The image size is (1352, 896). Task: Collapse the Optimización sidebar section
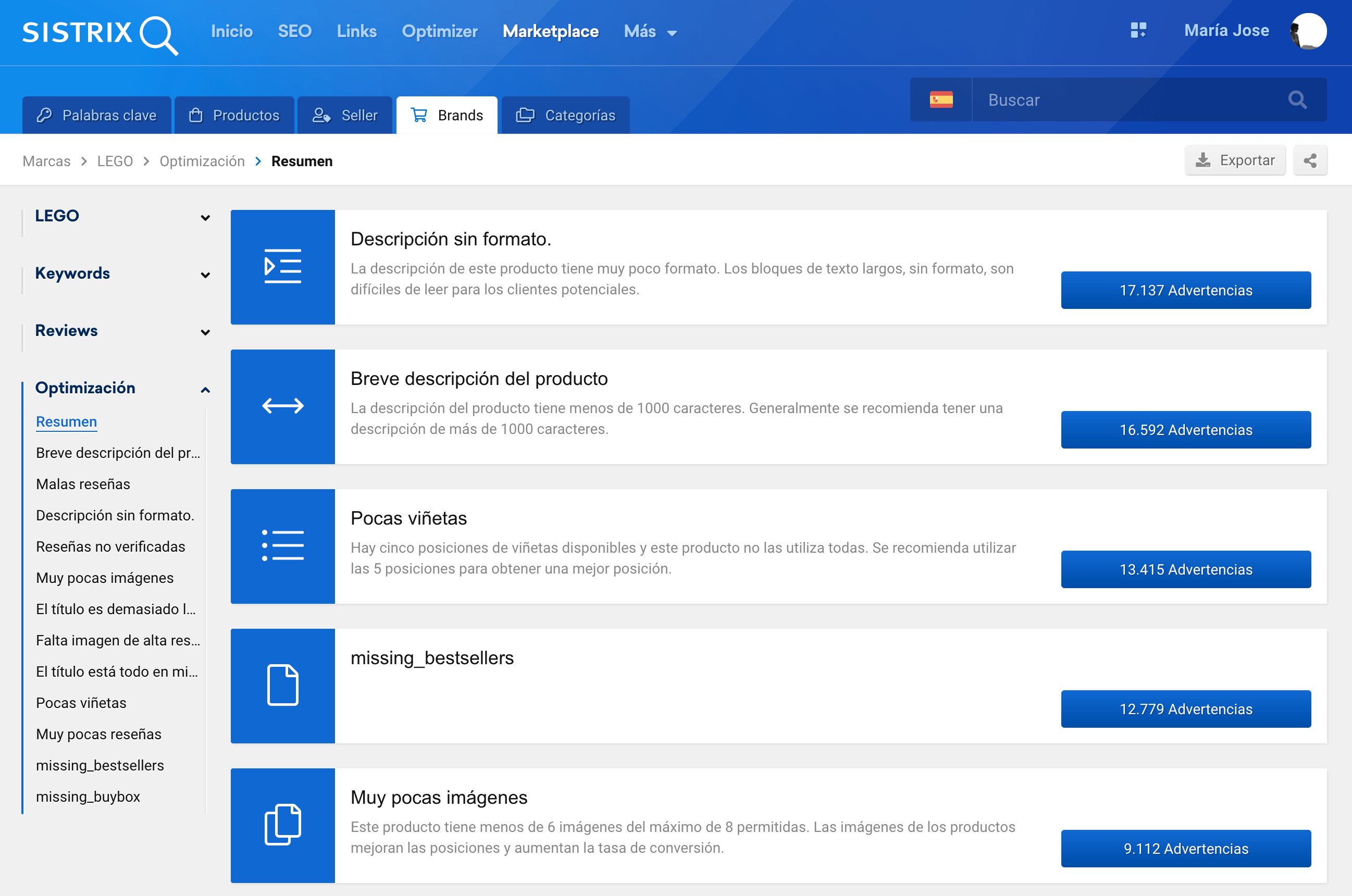click(x=205, y=390)
